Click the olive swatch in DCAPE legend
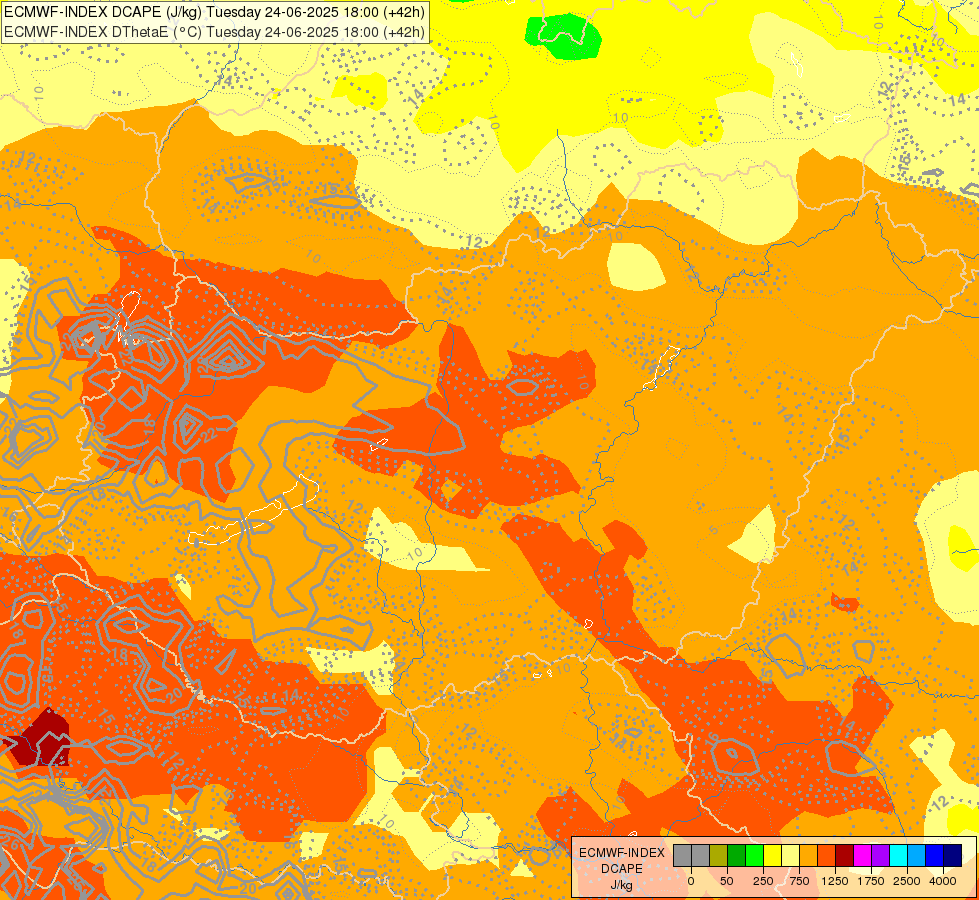 (719, 855)
